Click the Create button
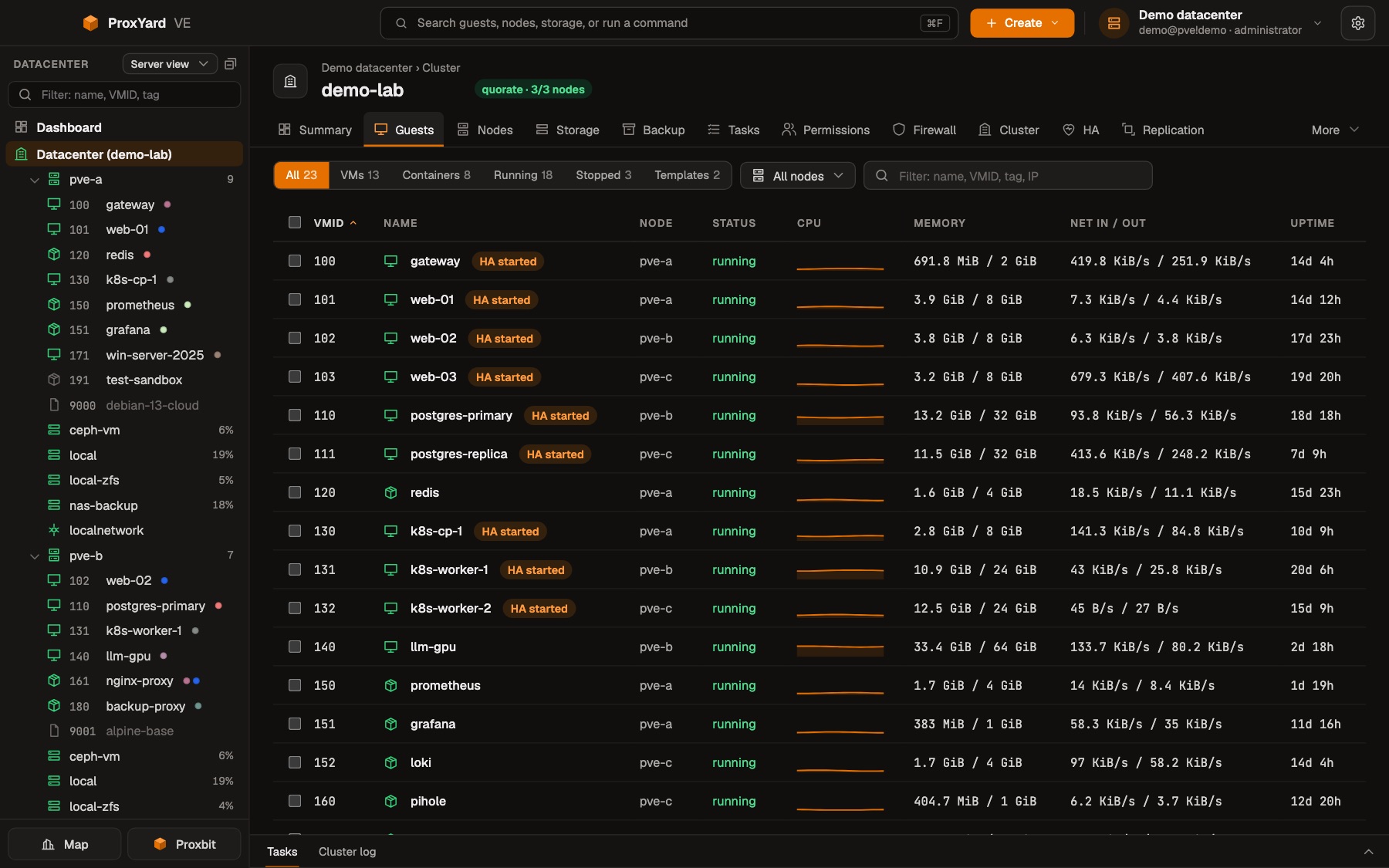 1022,23
